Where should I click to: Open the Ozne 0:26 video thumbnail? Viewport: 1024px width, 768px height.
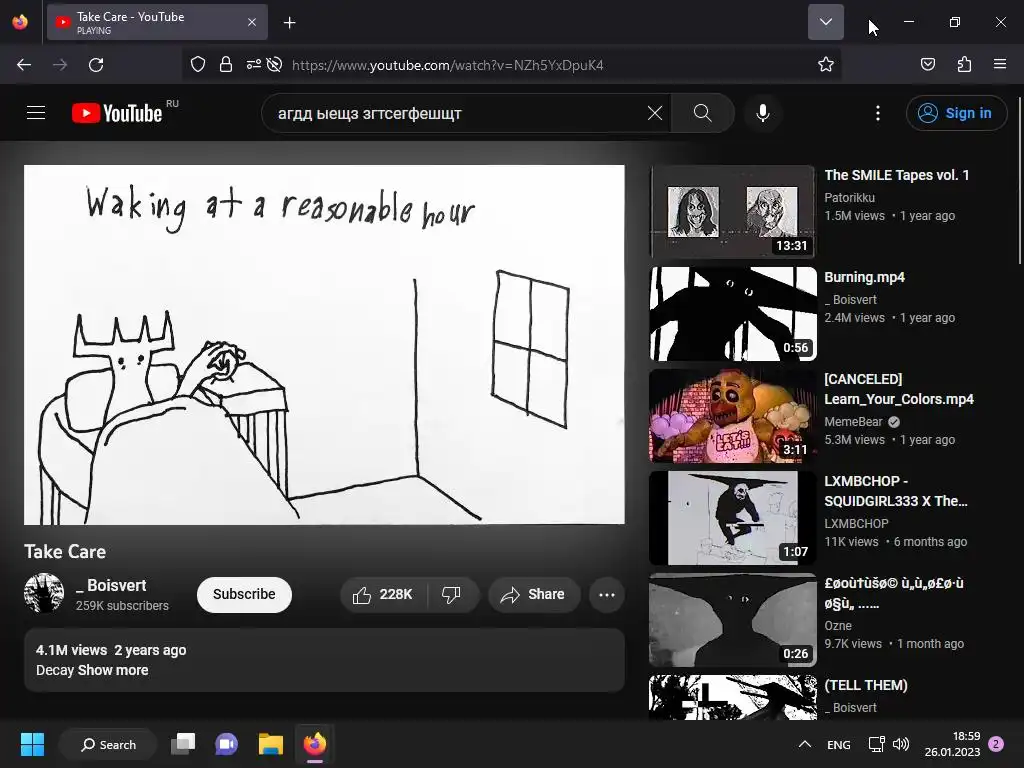[733, 620]
